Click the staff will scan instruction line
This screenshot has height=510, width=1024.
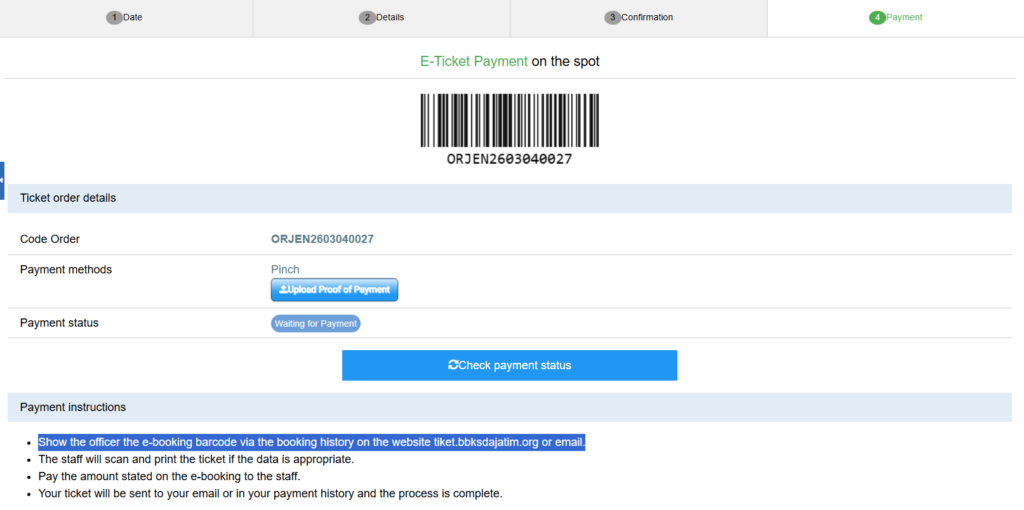[x=196, y=459]
